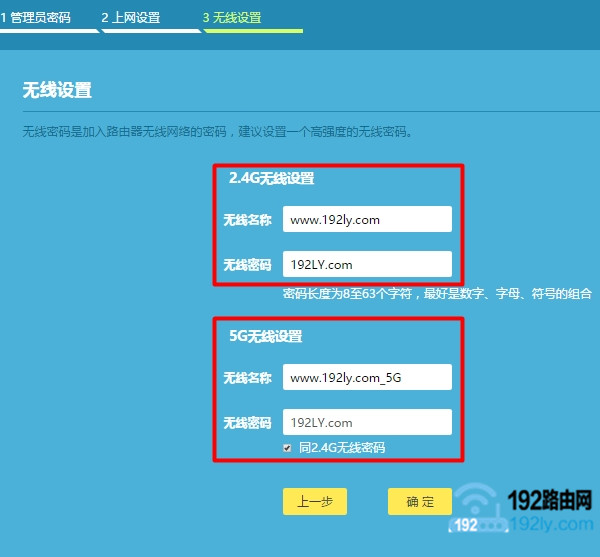Click the wireless password description paragraph

click(x=218, y=132)
